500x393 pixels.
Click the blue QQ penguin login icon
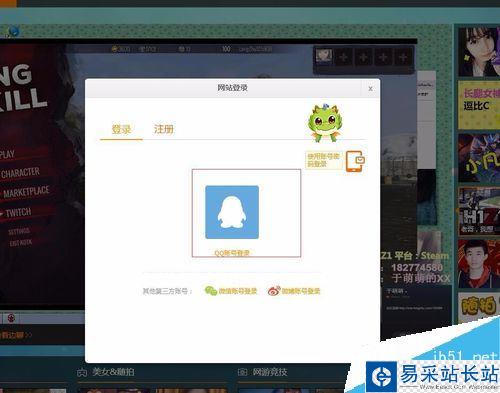(232, 212)
